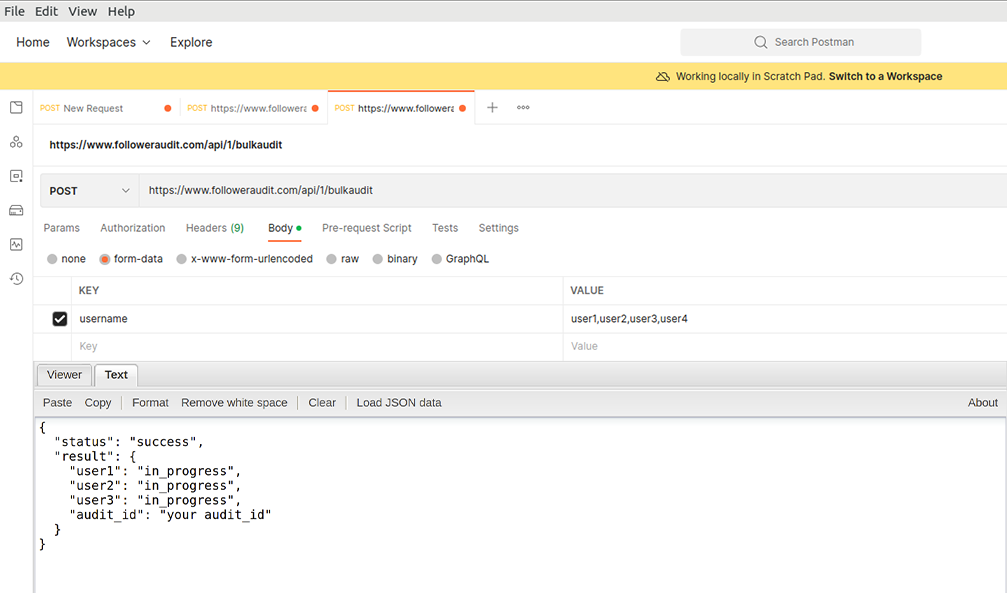Click Format in the JSON toolbar
The width and height of the screenshot is (1007, 593).
click(150, 403)
